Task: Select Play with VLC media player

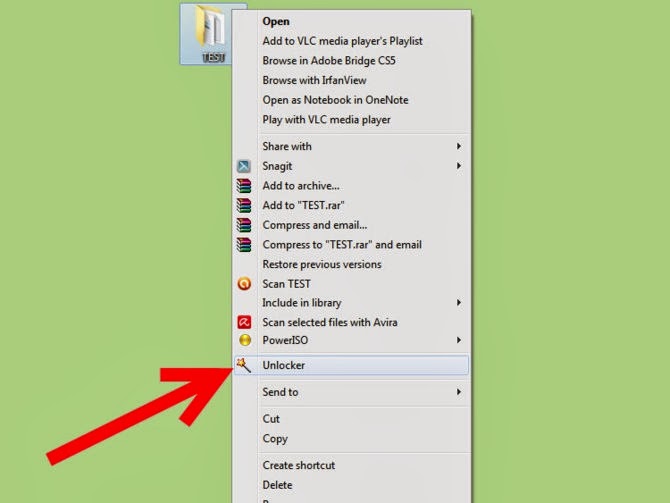Action: pyautogui.click(x=352, y=120)
